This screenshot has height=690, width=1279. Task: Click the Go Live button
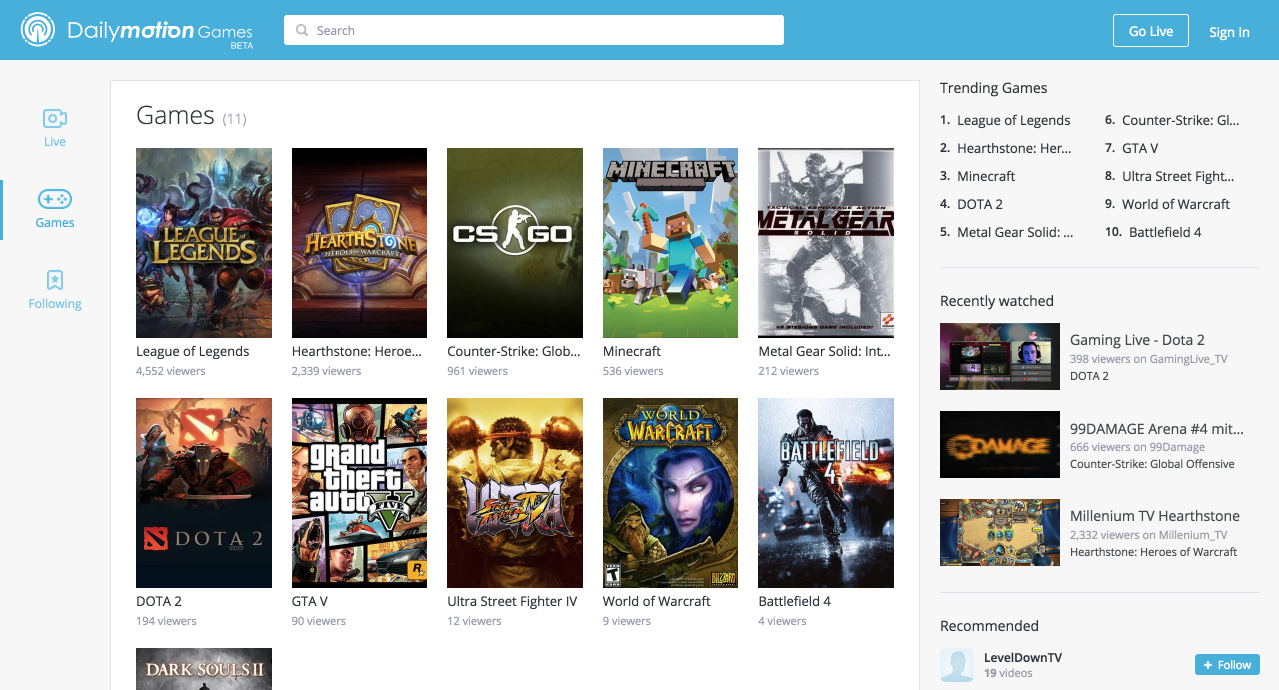(x=1151, y=31)
